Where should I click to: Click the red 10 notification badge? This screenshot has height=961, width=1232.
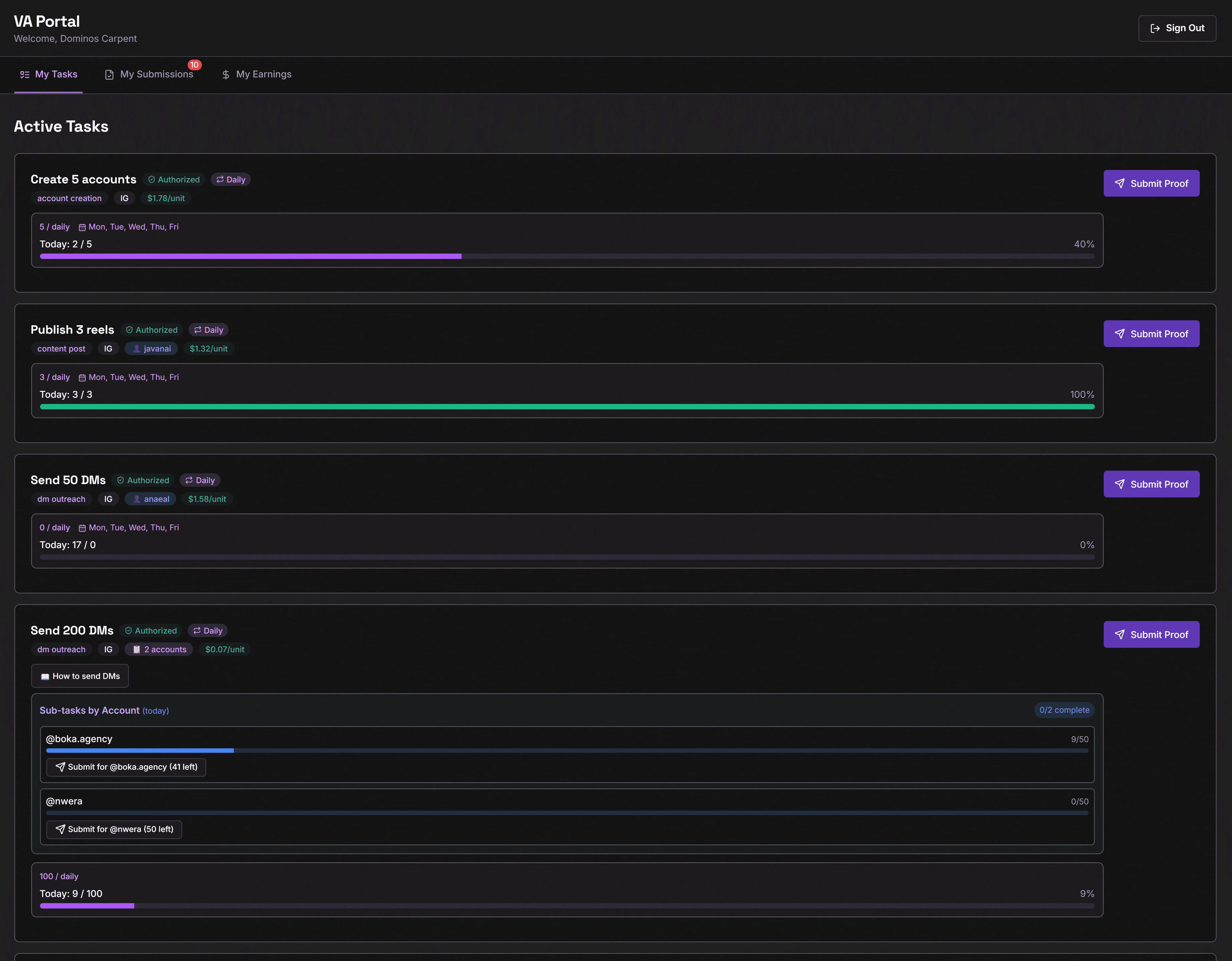pyautogui.click(x=194, y=65)
